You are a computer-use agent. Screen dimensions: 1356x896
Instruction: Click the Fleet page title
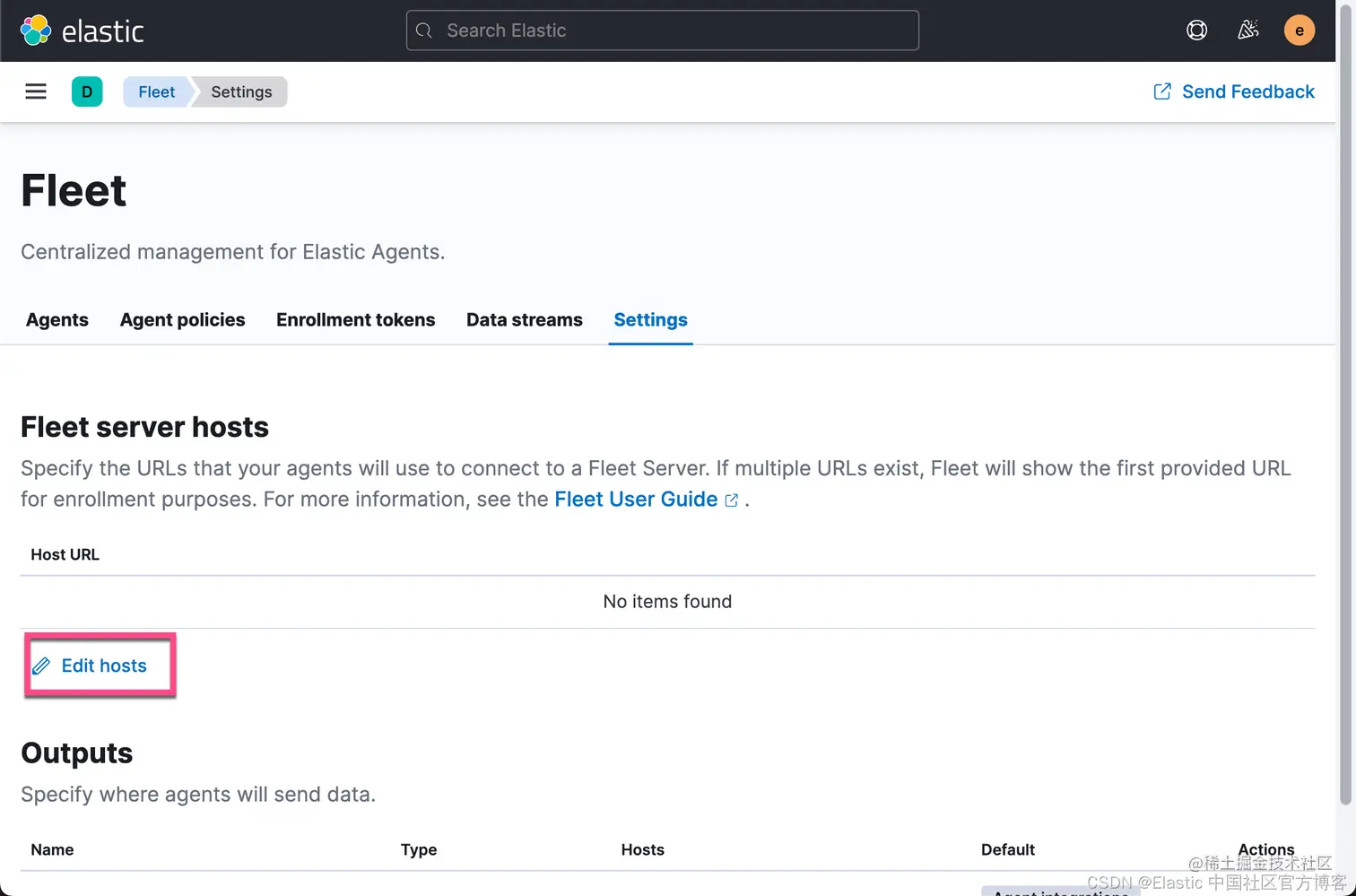coord(74,190)
